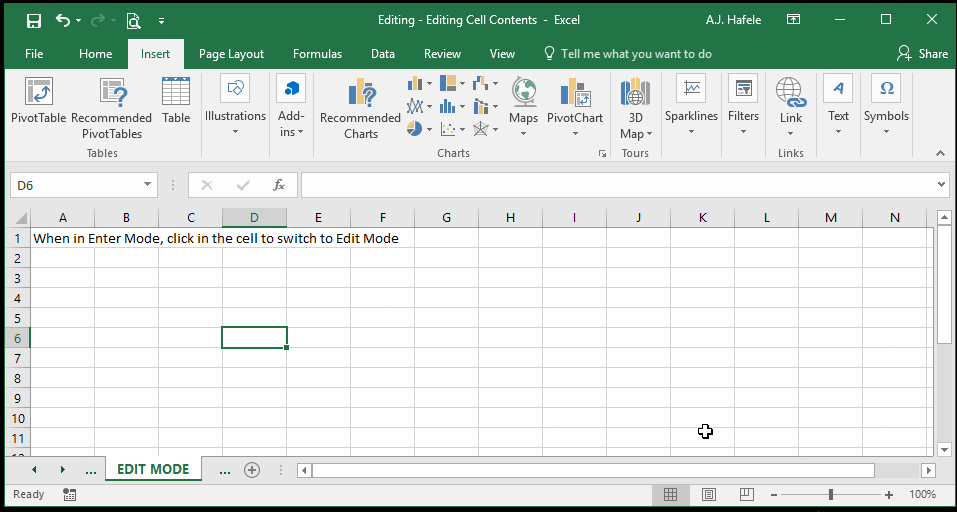Show the next sheet tab via right arrow
Image resolution: width=957 pixels, height=512 pixels.
62,470
